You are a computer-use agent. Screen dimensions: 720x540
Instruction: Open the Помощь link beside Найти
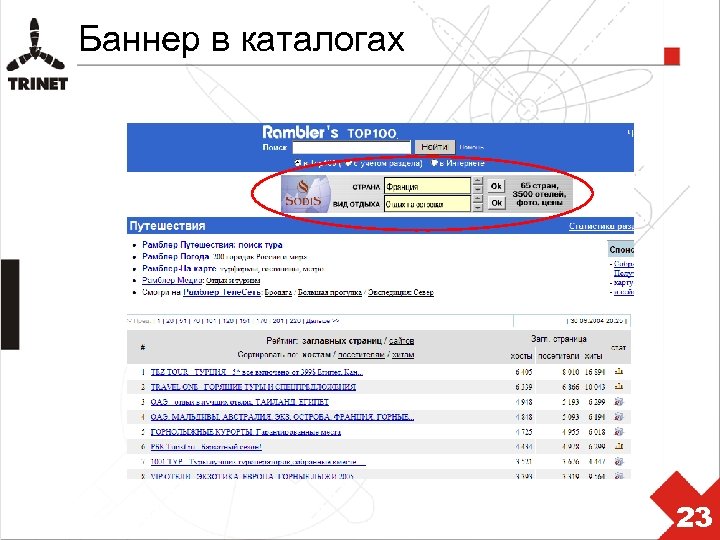click(472, 147)
